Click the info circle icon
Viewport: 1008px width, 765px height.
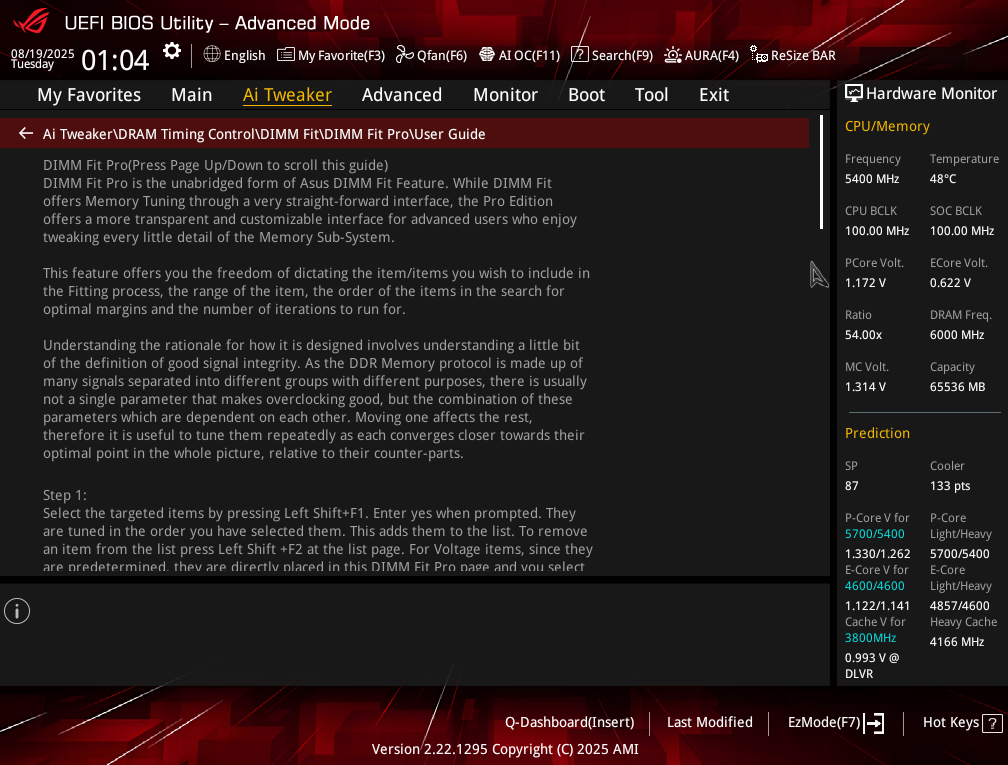tap(17, 611)
